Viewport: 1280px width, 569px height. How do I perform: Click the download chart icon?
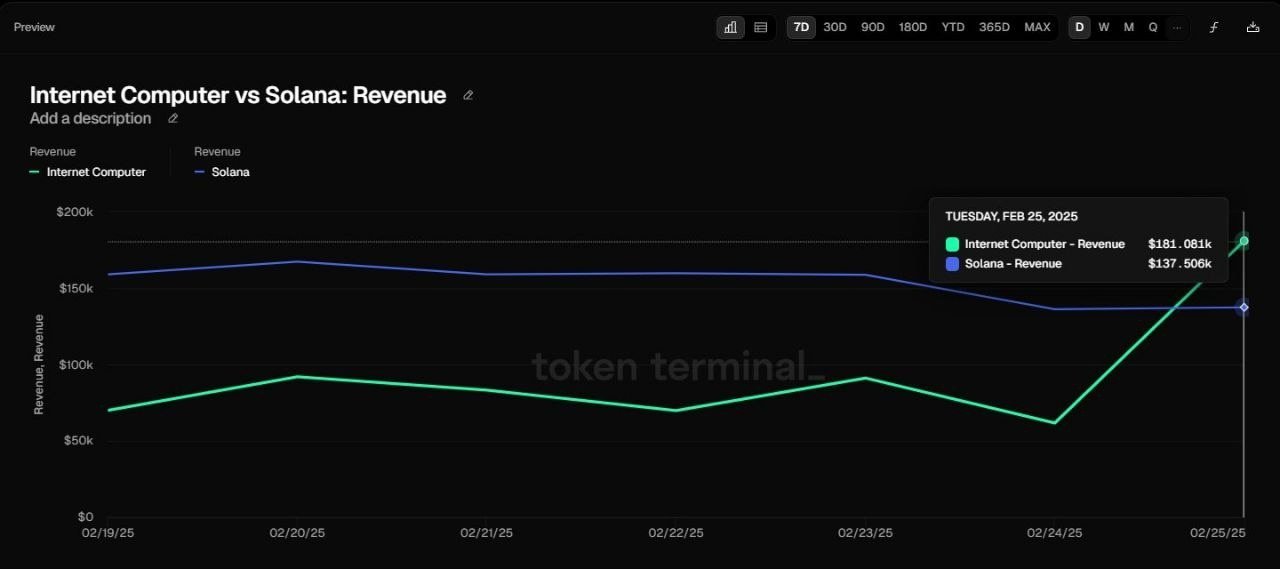point(1253,27)
